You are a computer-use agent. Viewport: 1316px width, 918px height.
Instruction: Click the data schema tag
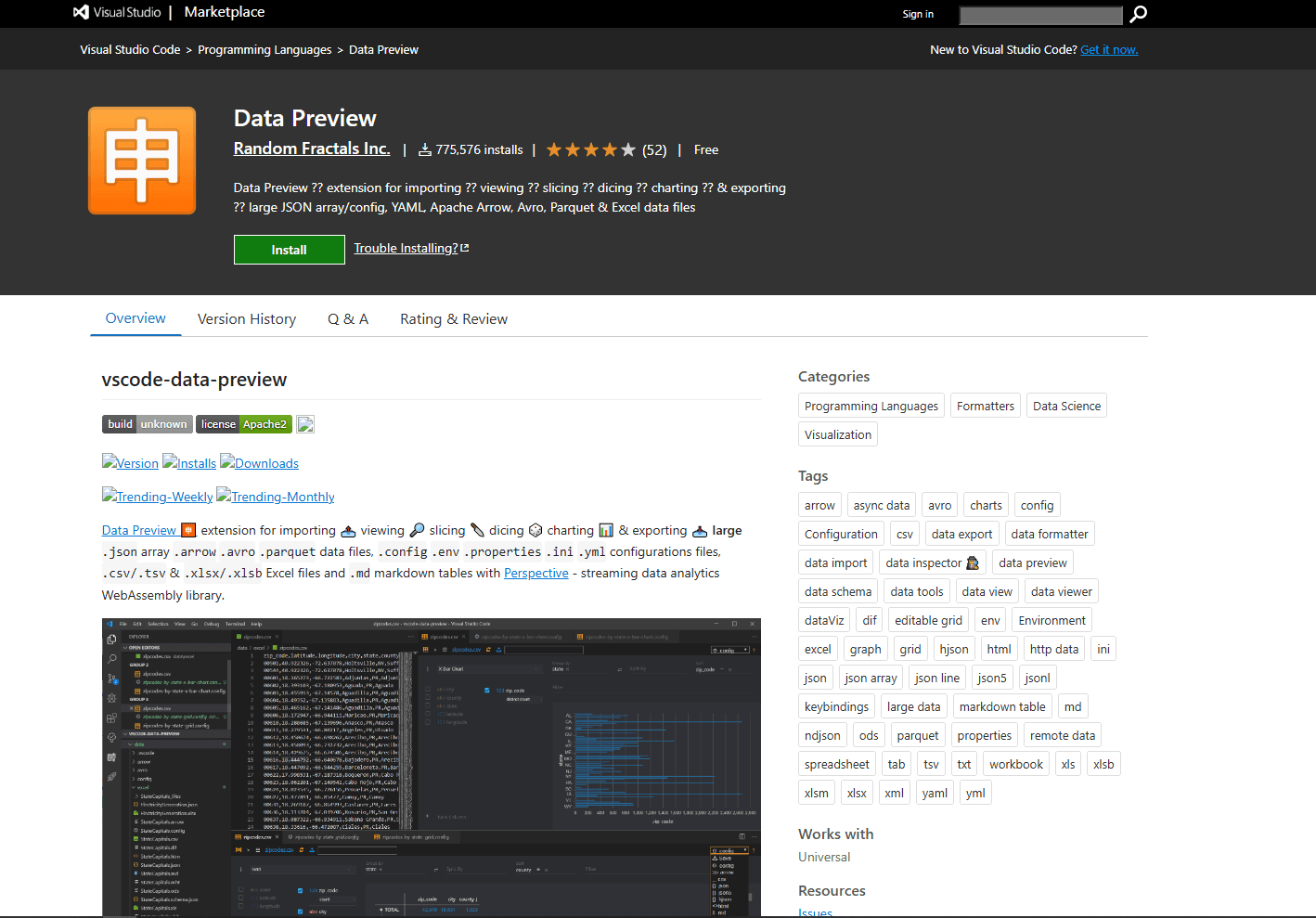[x=838, y=591]
